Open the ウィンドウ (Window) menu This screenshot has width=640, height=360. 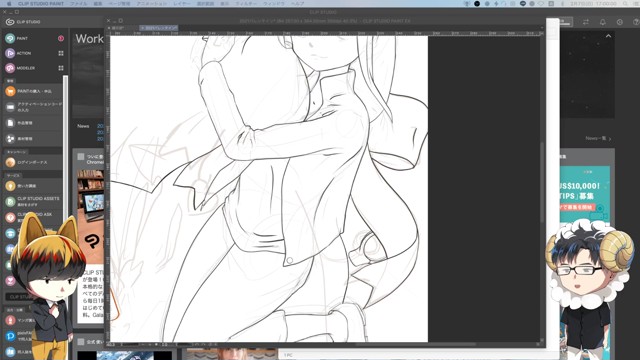click(x=273, y=3)
